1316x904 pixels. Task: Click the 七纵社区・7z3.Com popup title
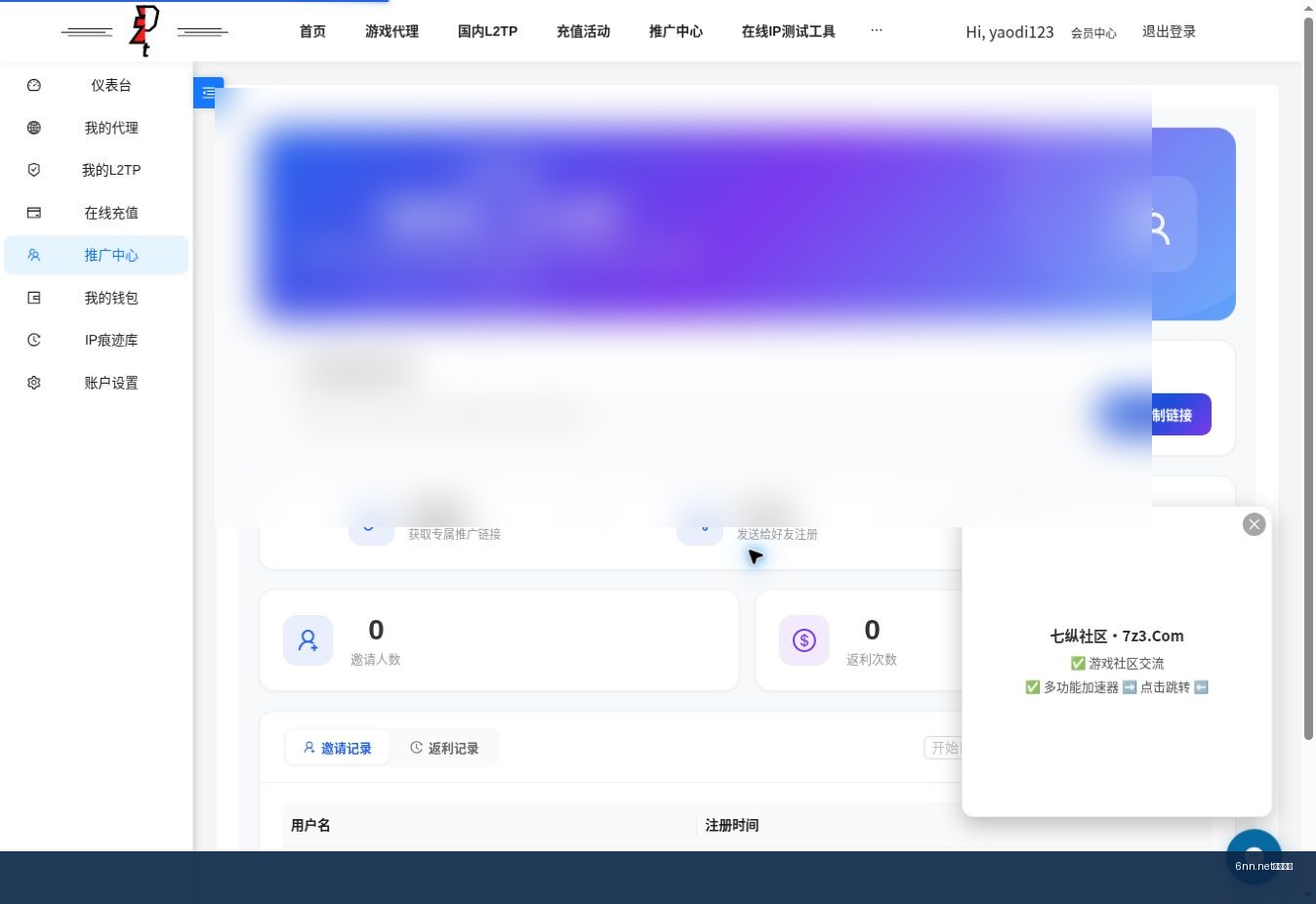(1117, 636)
